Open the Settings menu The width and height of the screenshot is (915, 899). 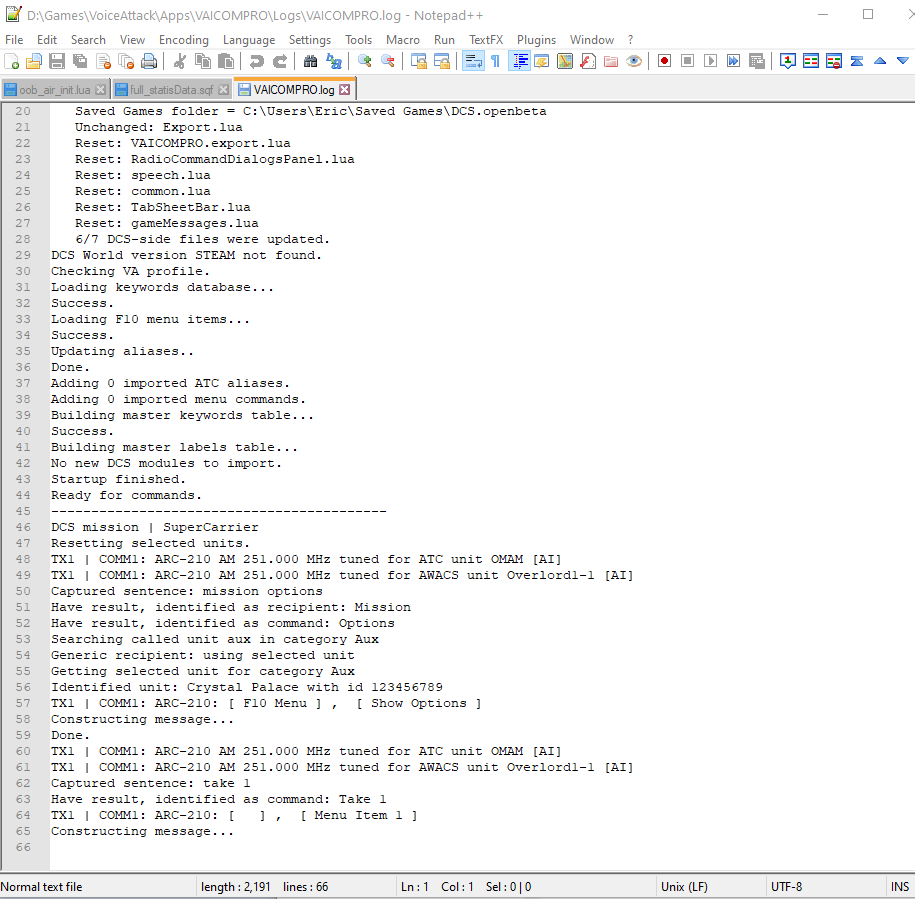pyautogui.click(x=310, y=40)
